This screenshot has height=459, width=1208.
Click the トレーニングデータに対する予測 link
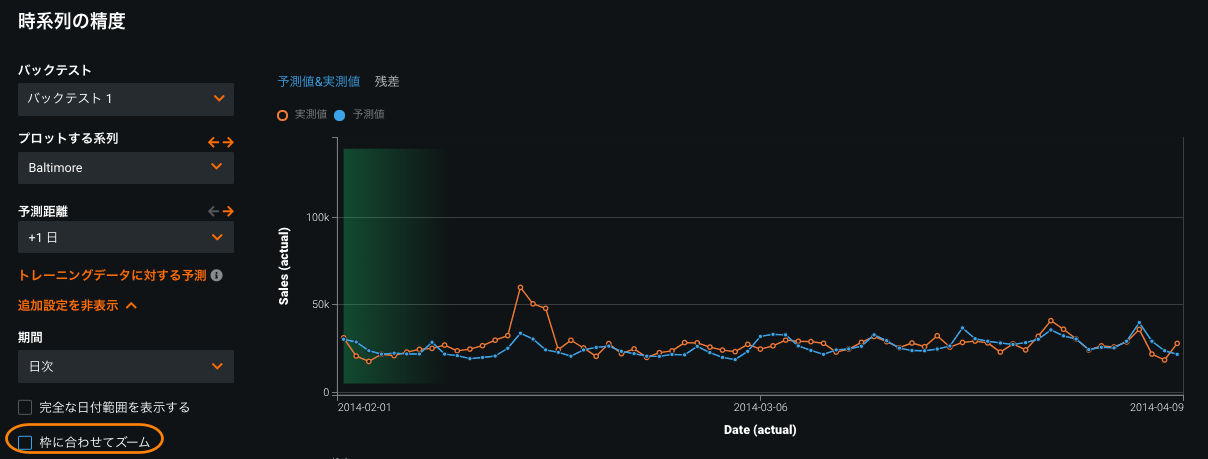[x=112, y=275]
